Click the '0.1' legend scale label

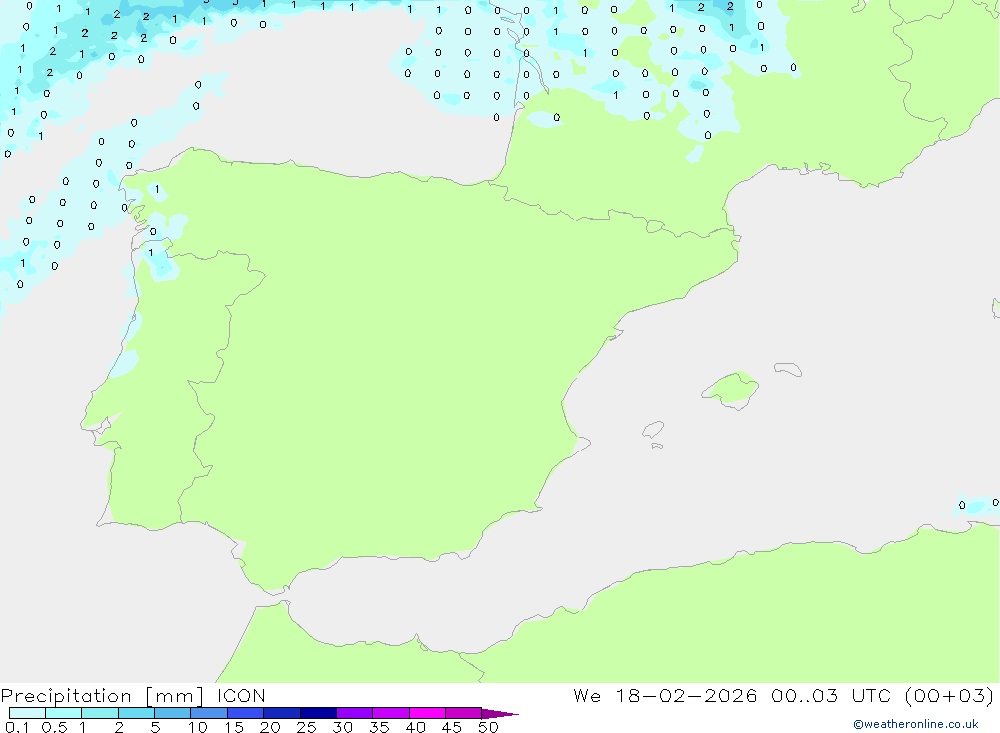point(17,727)
